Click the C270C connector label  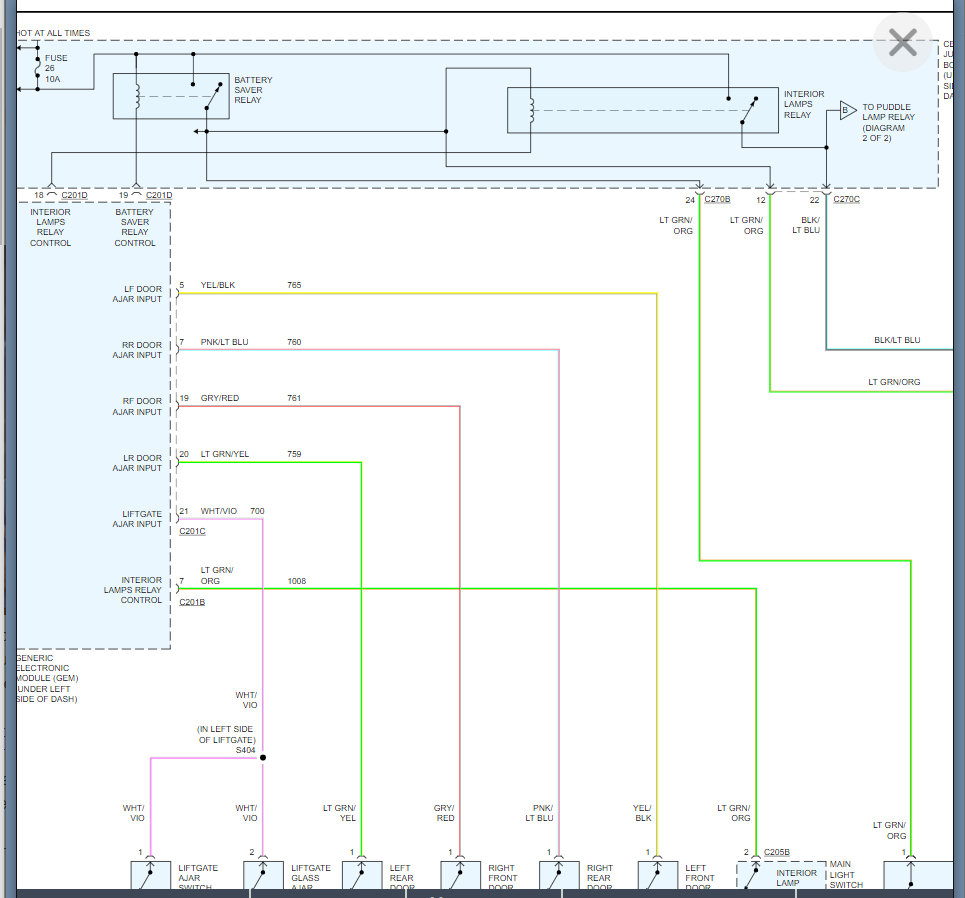(x=846, y=199)
